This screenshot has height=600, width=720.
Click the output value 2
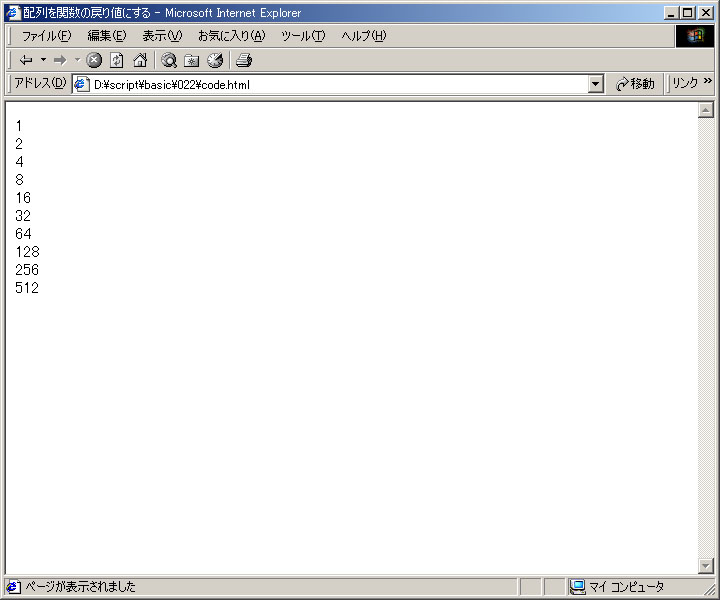(19, 144)
